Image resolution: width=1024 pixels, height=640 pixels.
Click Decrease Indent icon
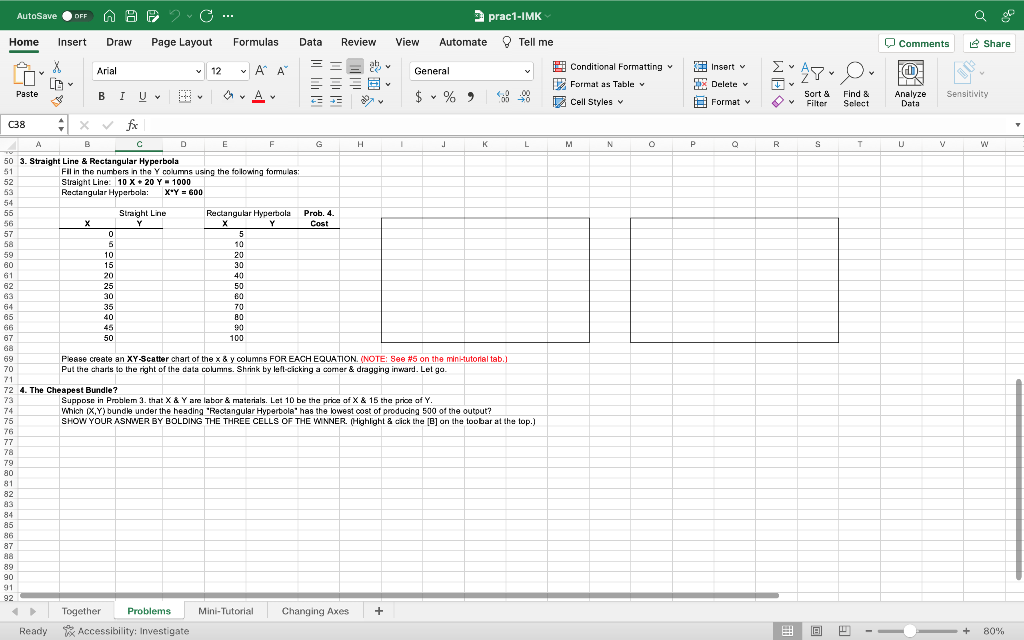pos(316,101)
